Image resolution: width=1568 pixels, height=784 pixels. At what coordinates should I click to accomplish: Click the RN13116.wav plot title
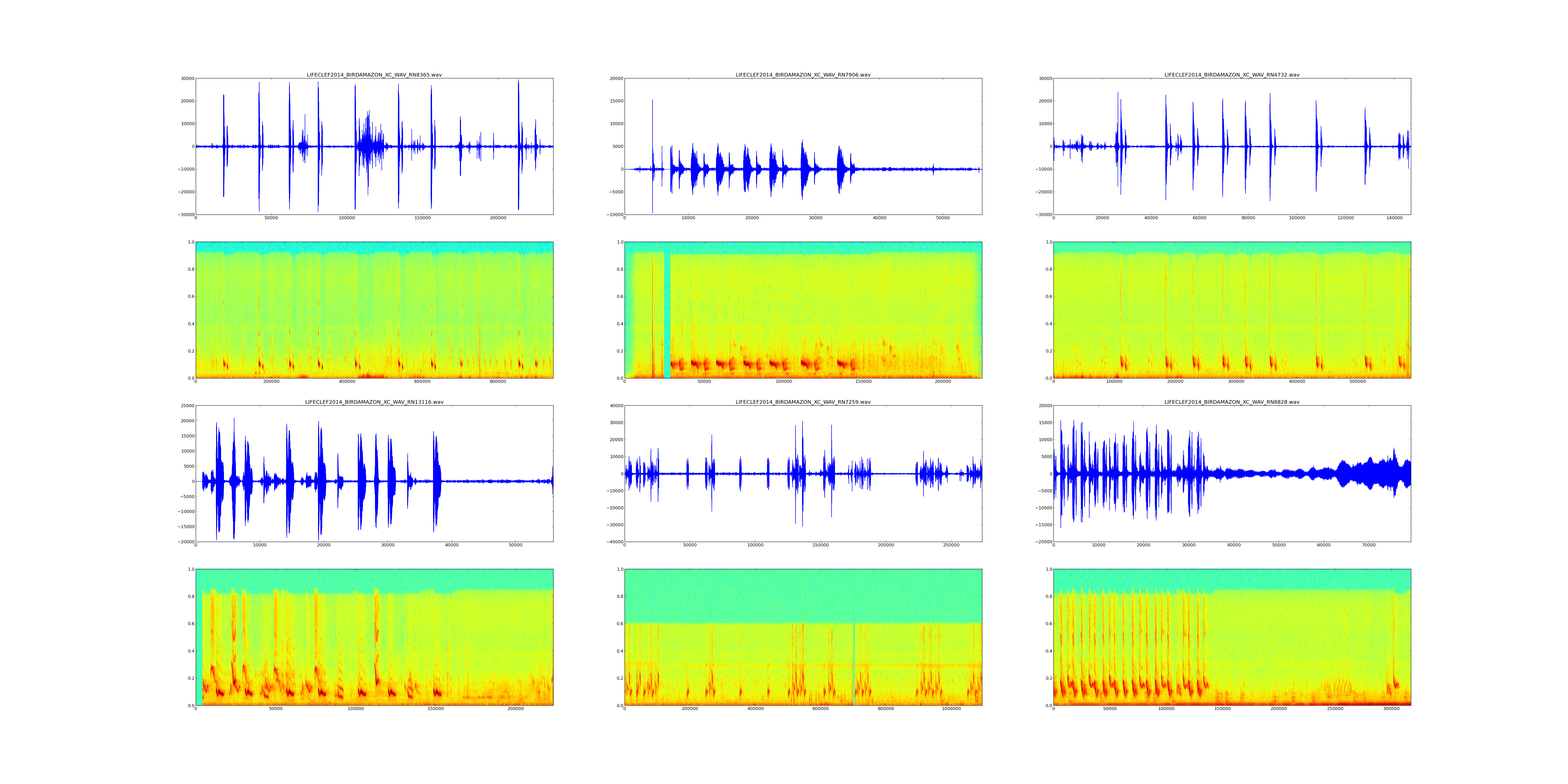coord(374,402)
